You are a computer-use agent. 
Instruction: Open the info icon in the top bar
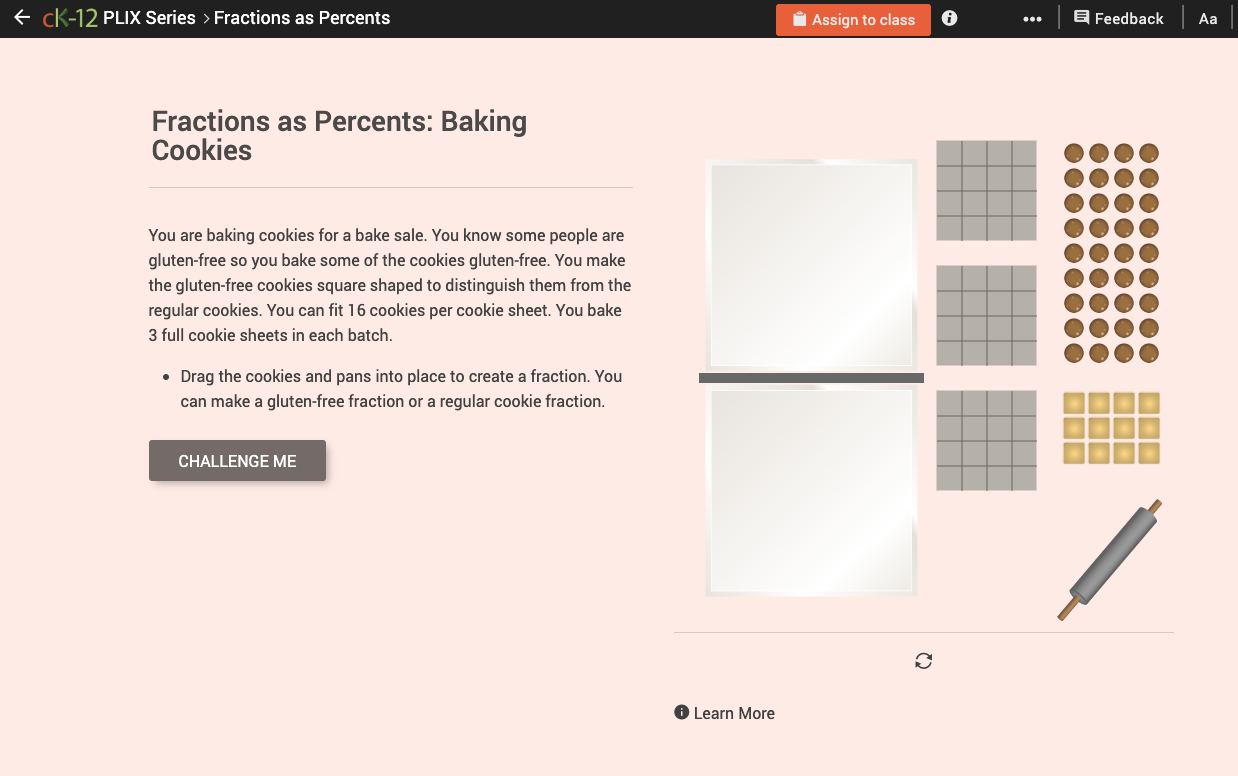948,17
